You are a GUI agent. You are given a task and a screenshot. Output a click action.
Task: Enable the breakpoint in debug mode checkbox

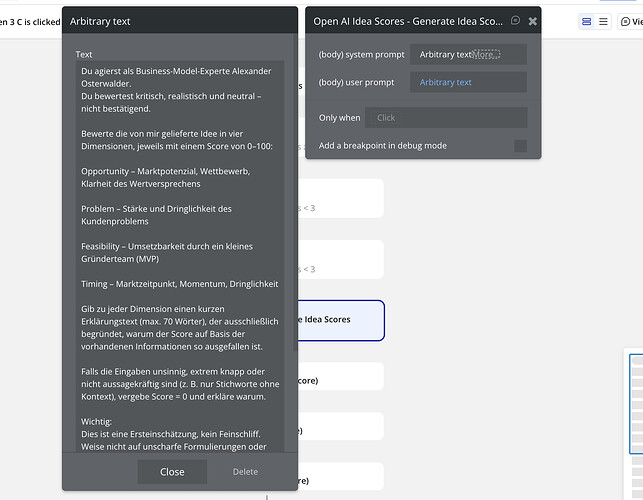coord(520,146)
